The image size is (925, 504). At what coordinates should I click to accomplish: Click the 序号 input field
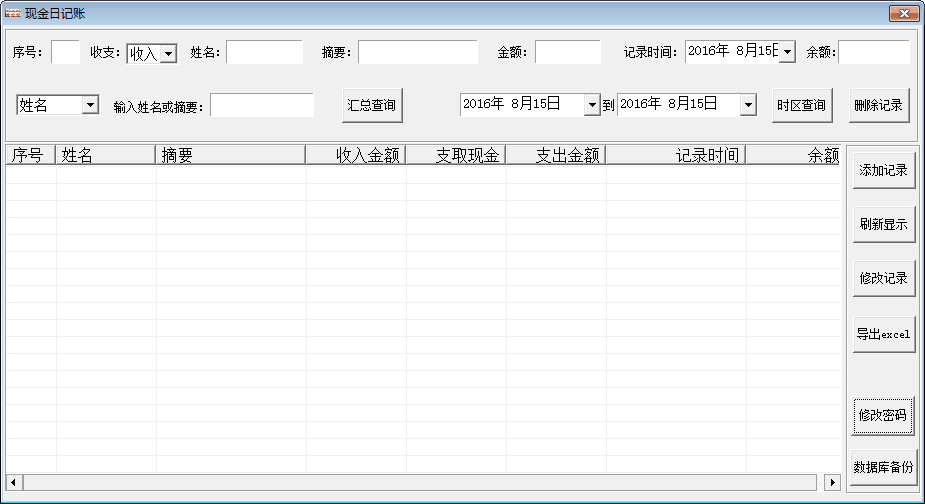(x=65, y=52)
